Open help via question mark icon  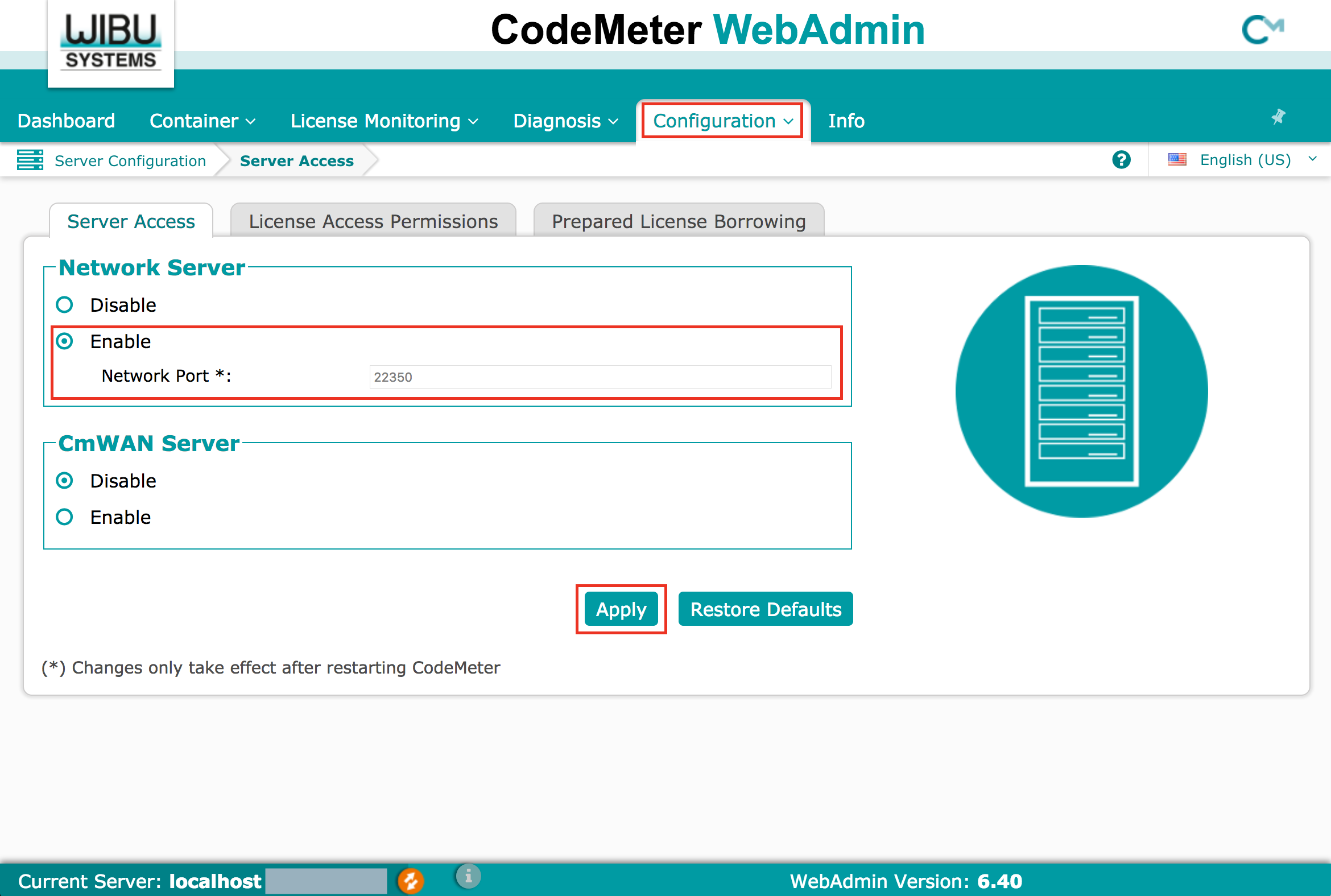[x=1121, y=160]
